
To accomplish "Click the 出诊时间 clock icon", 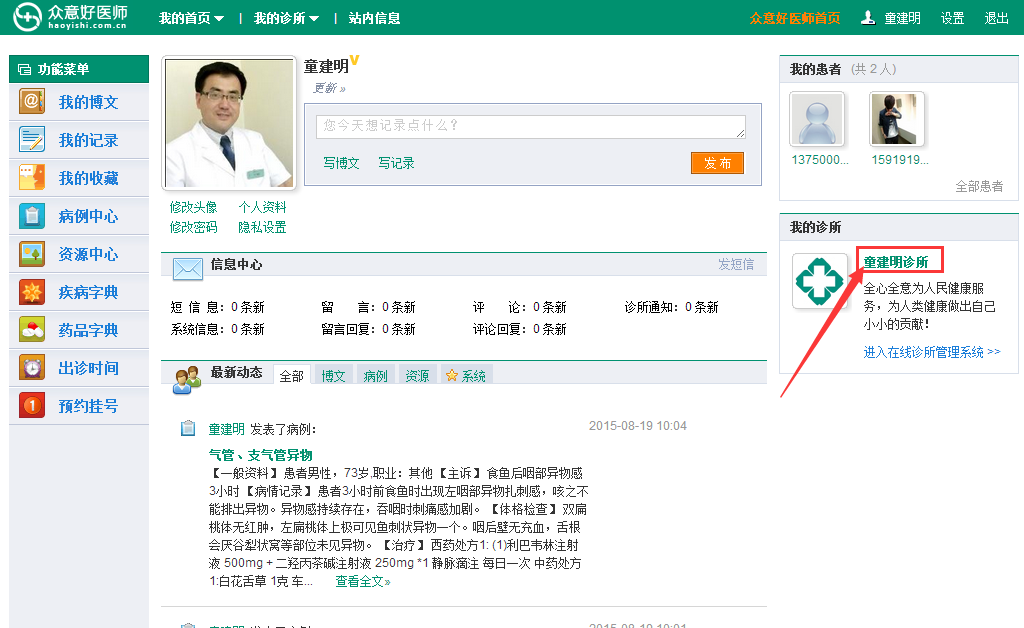I will point(32,368).
